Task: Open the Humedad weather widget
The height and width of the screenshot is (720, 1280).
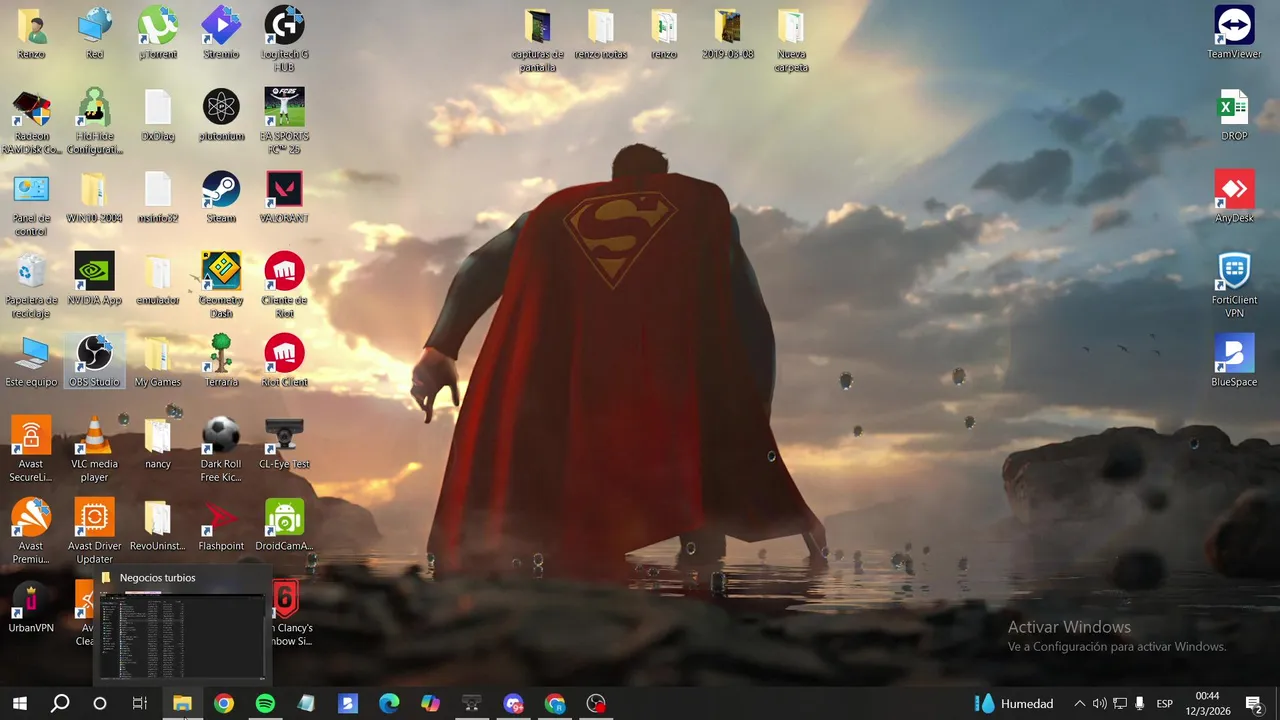Action: [x=1014, y=703]
